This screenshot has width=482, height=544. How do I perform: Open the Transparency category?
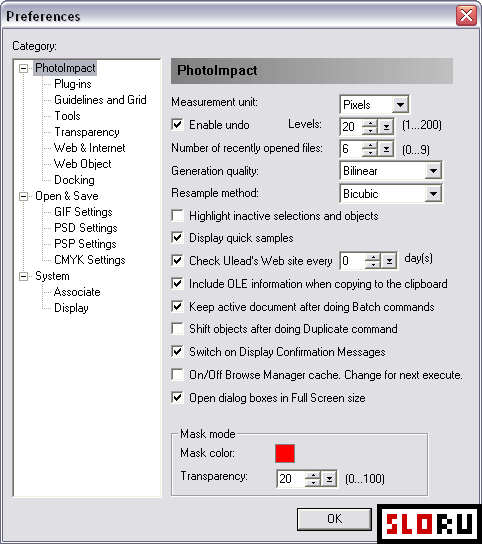(87, 132)
